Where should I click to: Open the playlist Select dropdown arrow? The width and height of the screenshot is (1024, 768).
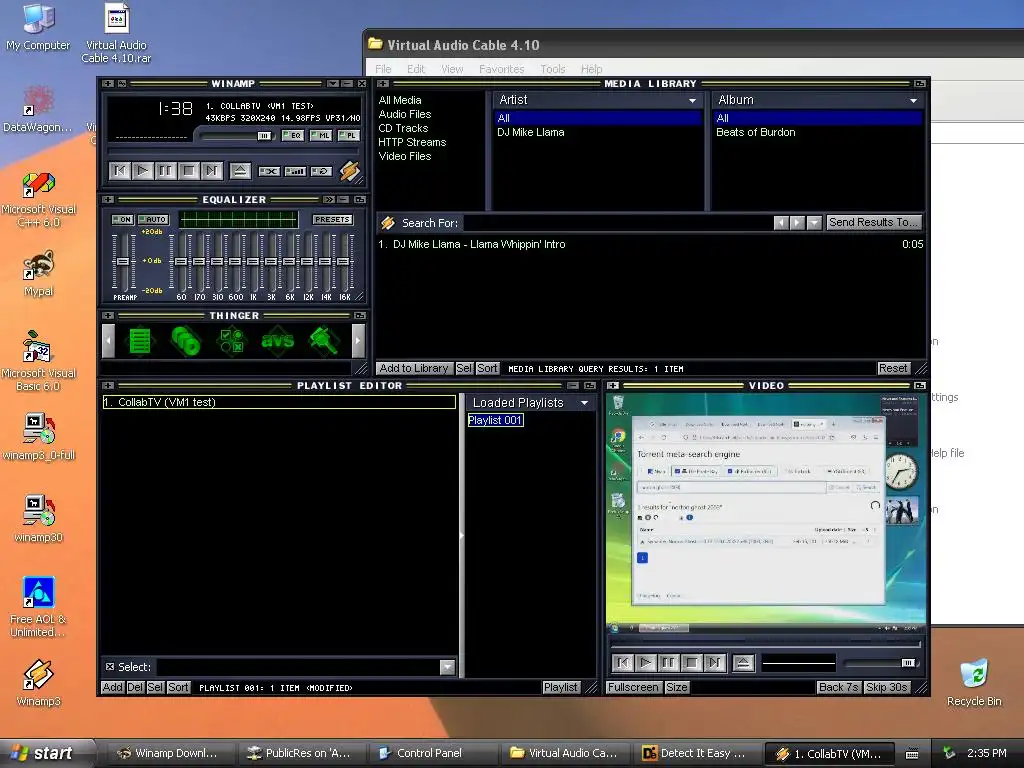pos(447,667)
